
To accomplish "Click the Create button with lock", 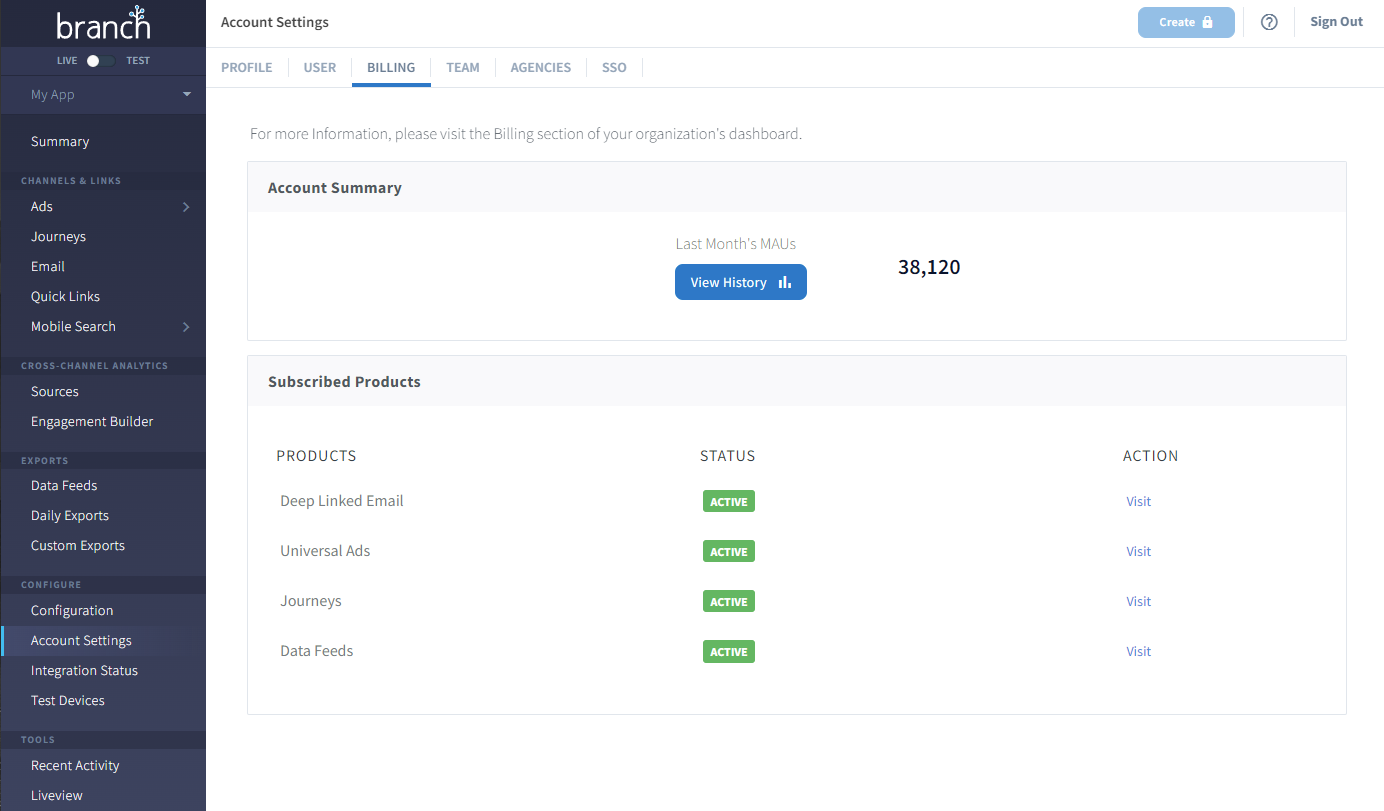I will (x=1186, y=22).
